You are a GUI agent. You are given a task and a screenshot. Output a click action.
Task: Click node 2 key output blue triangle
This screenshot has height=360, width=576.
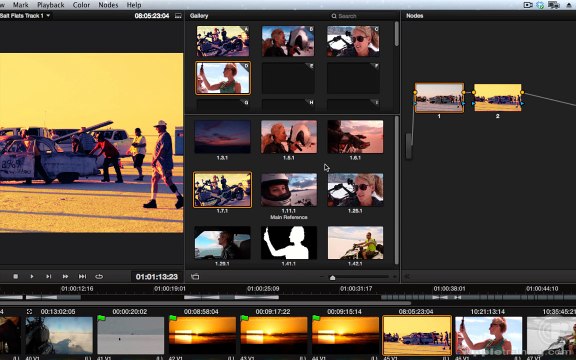point(522,104)
